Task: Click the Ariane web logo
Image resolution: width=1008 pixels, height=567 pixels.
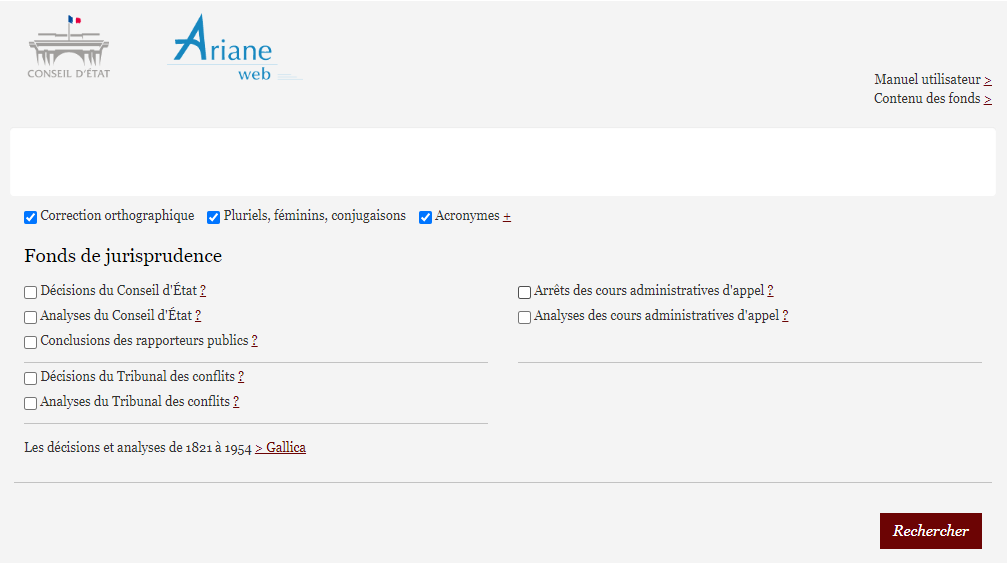Action: point(234,48)
